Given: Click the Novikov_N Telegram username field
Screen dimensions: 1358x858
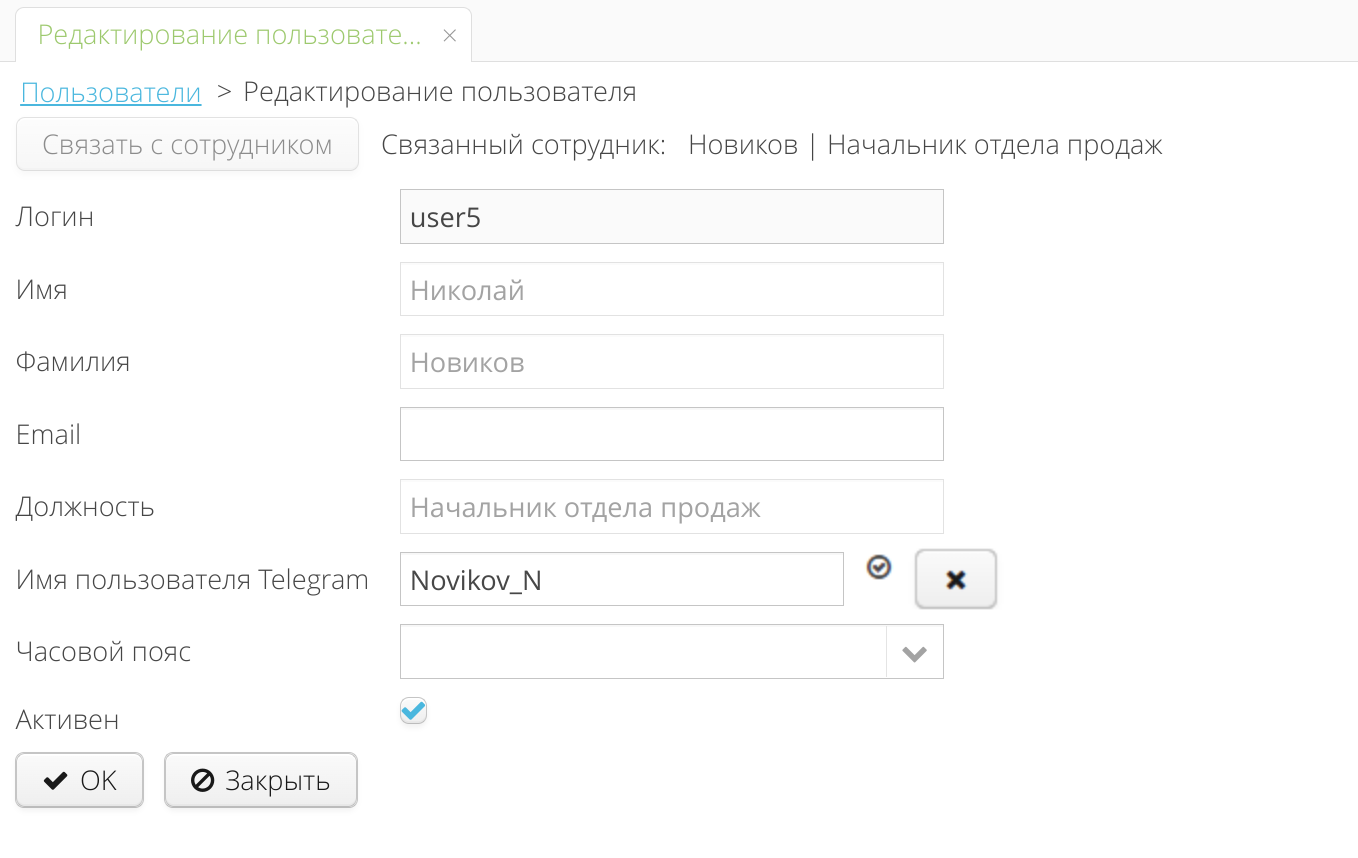Looking at the screenshot, I should coord(621,578).
